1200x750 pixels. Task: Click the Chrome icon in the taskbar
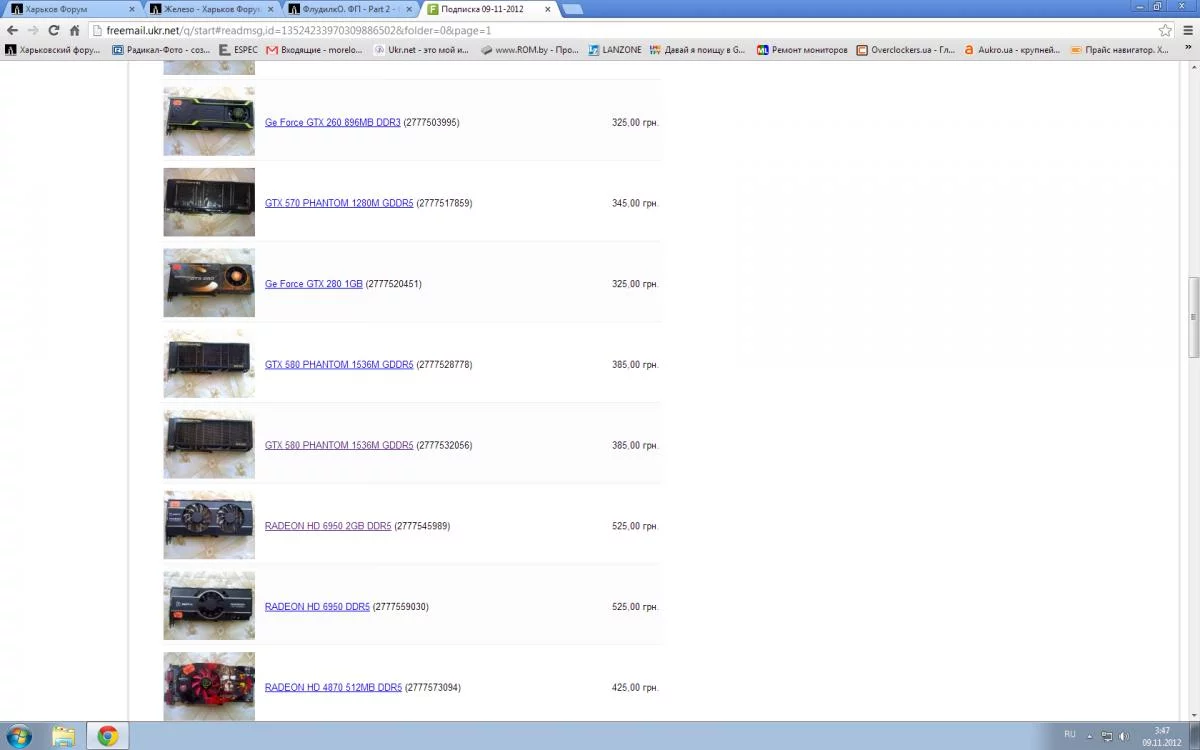tap(107, 736)
